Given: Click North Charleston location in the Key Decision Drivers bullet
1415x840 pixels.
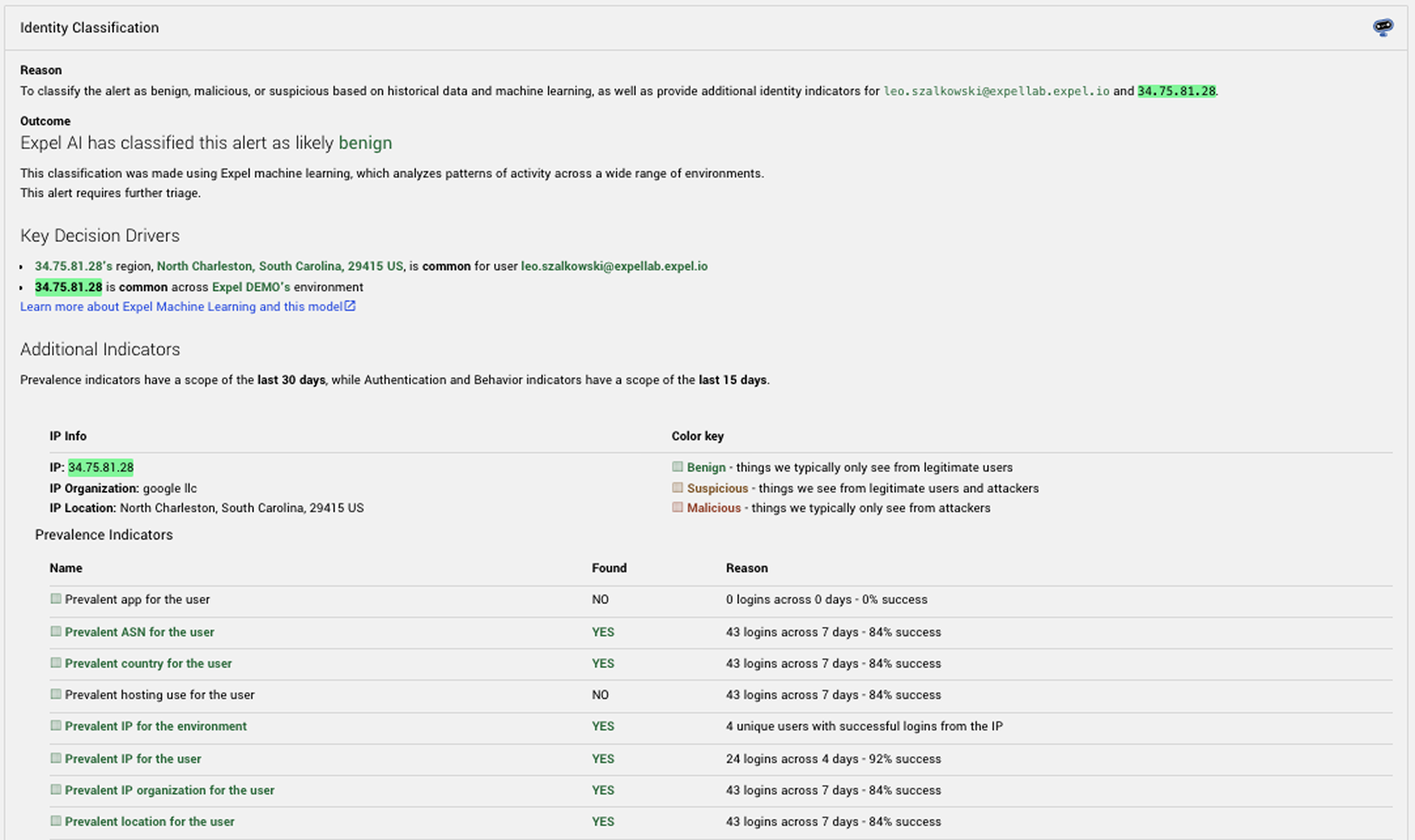Looking at the screenshot, I should (x=280, y=266).
